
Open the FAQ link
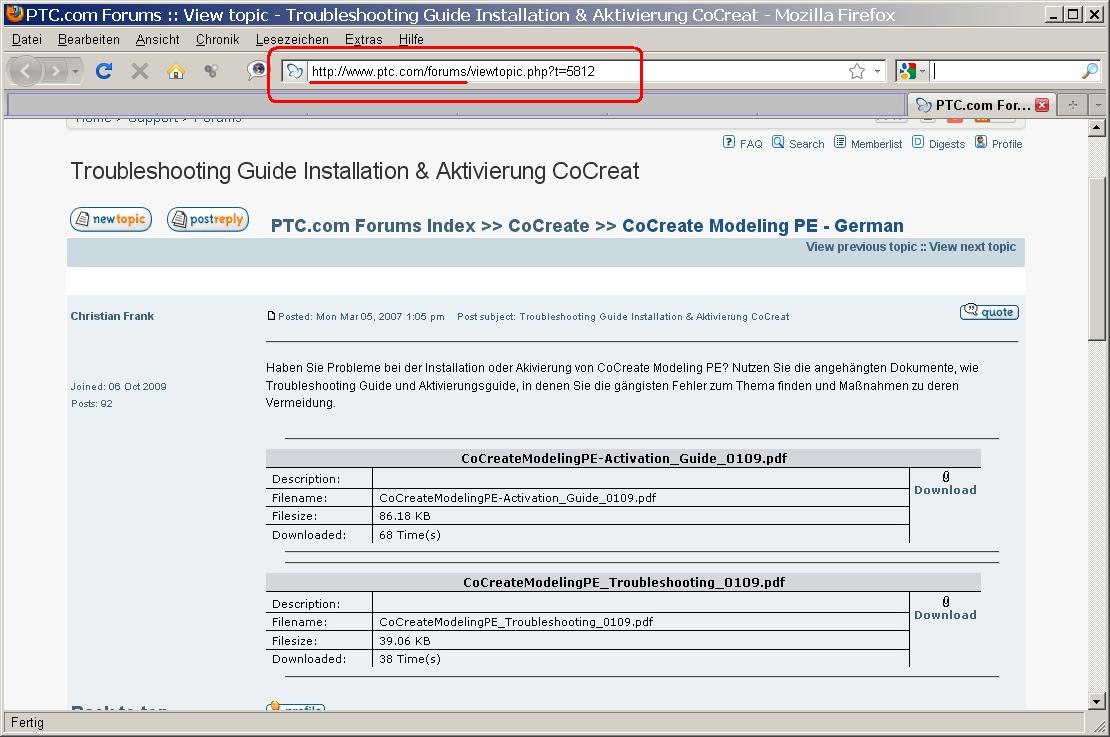751,144
